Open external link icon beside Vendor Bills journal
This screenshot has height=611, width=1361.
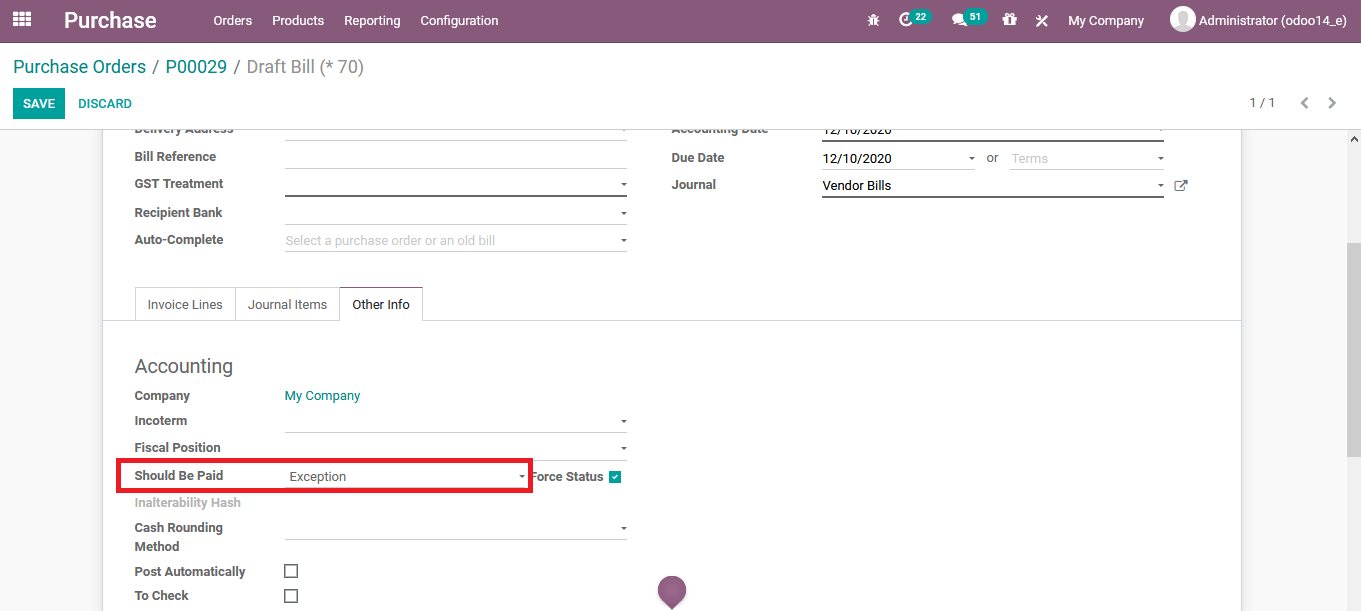point(1180,185)
